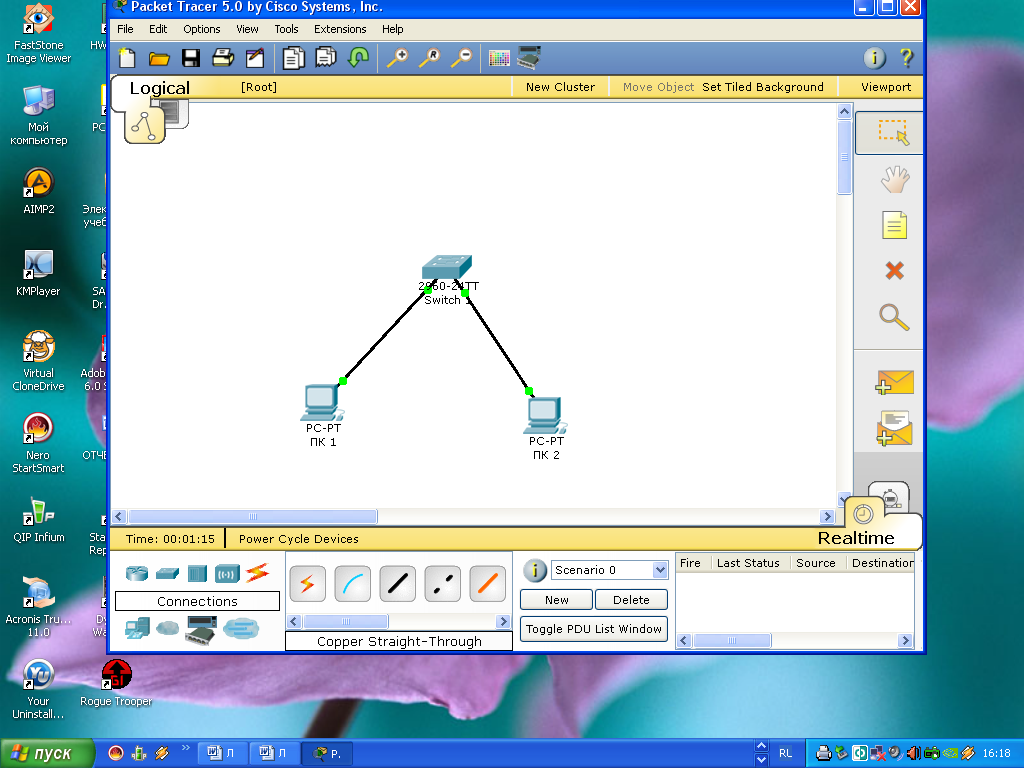This screenshot has width=1024, height=768.
Task: Choose the Inspect magnifier tool
Action: tap(894, 317)
